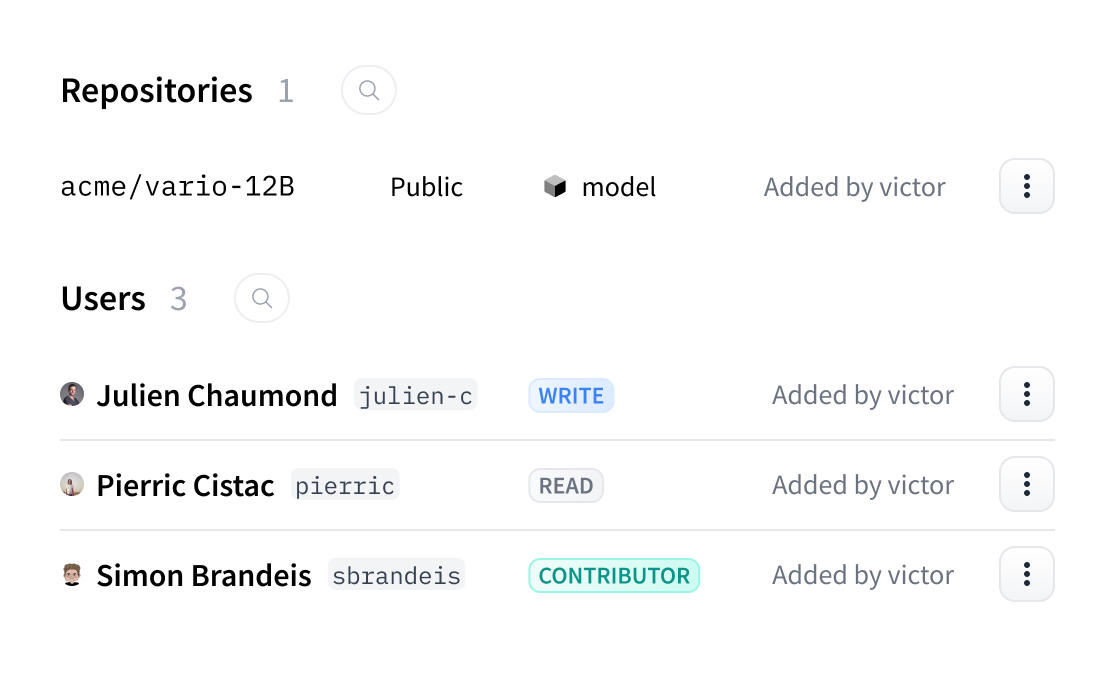1120x680 pixels.
Task: Click the search icon beside Users
Action: point(261,298)
